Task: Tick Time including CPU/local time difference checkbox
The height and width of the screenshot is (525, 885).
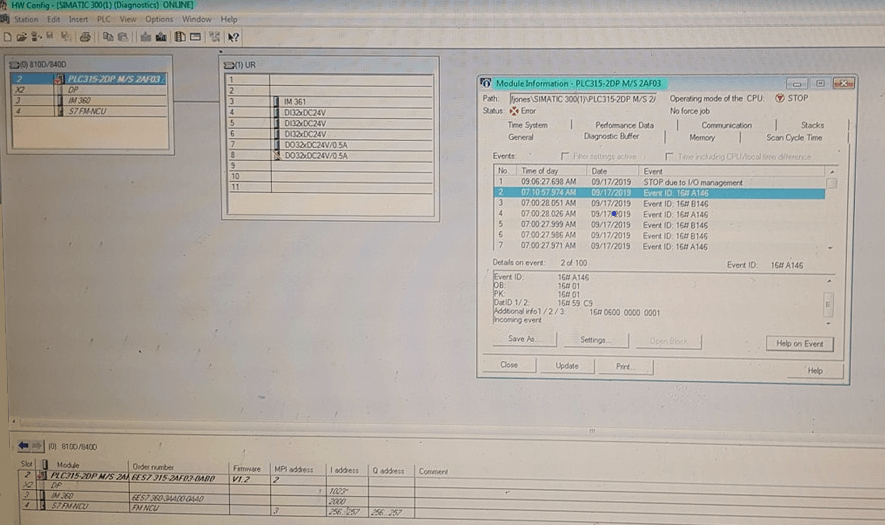Action: [x=669, y=156]
